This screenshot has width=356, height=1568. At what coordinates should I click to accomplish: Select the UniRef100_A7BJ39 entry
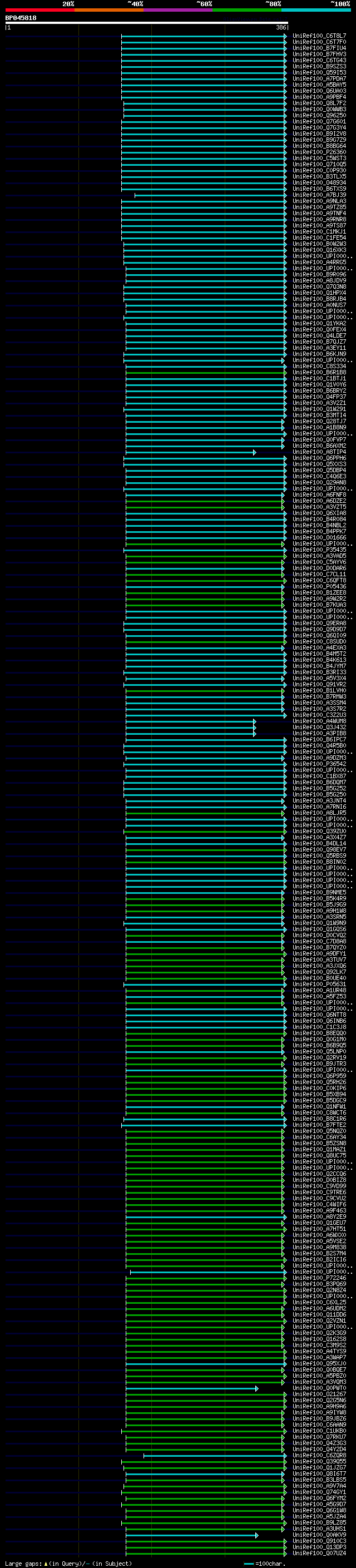pos(319,195)
